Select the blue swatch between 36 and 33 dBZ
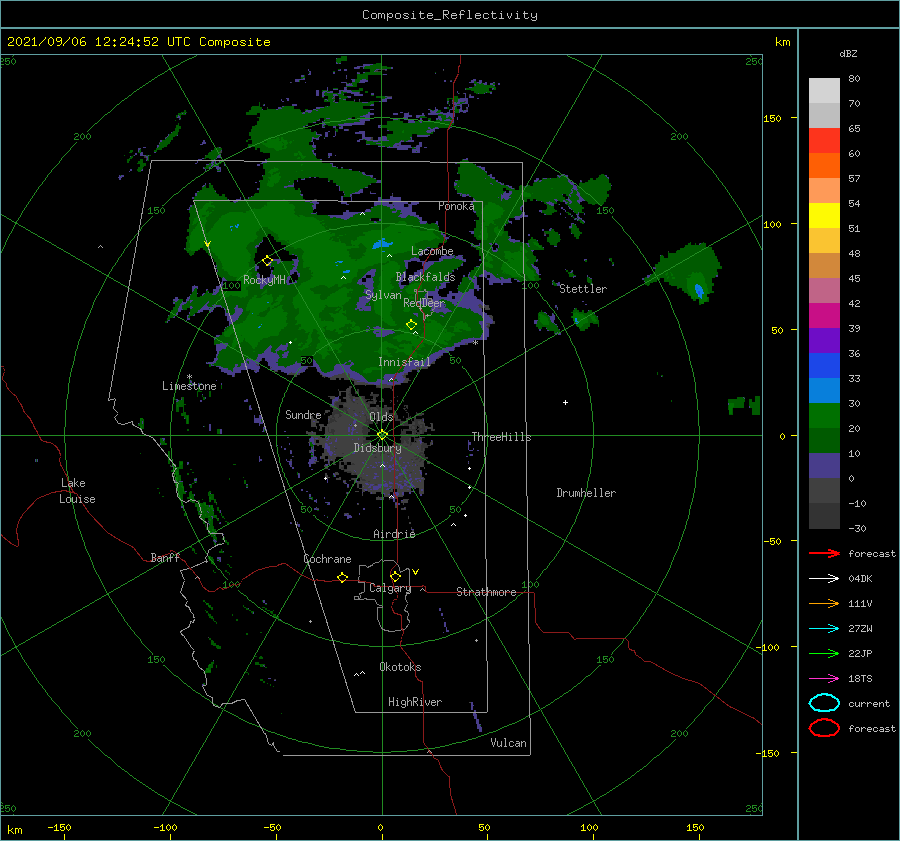This screenshot has width=900, height=841. pyautogui.click(x=824, y=366)
